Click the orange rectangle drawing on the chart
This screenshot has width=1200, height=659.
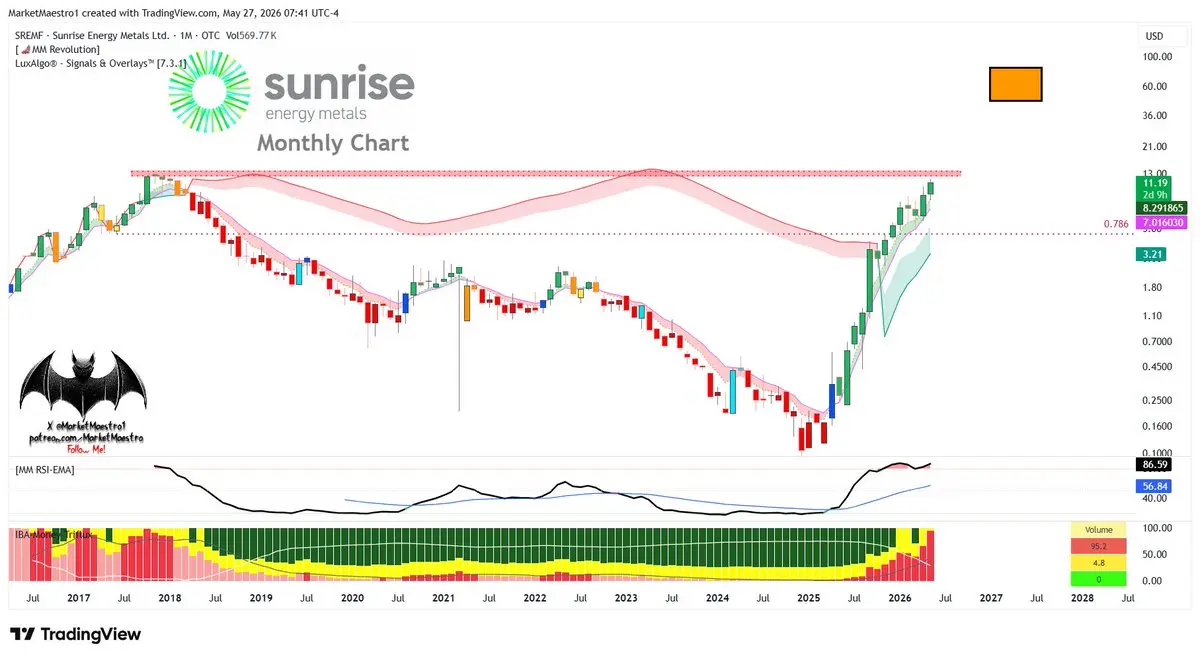pos(1016,85)
